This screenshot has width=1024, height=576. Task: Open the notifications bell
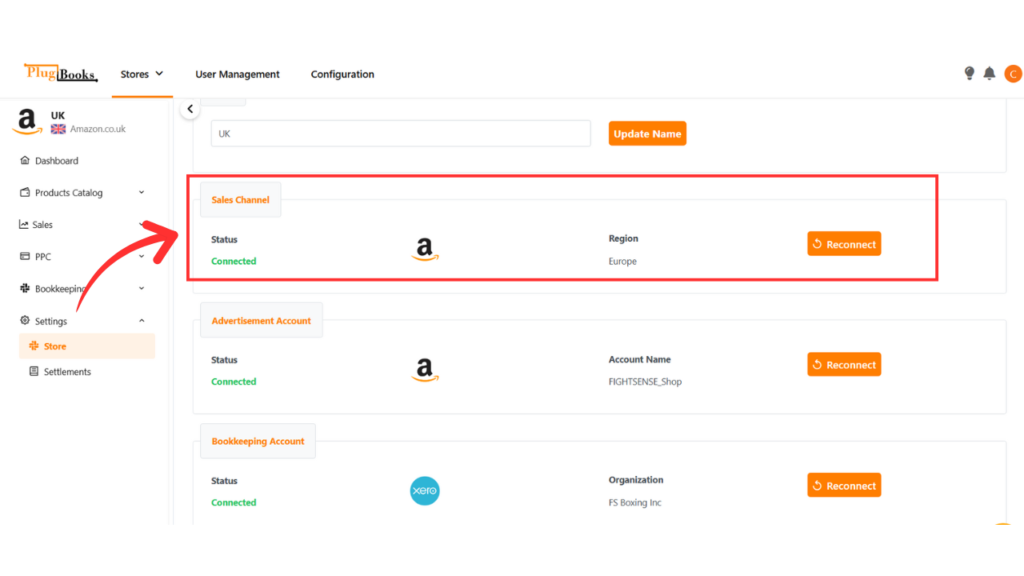point(989,74)
